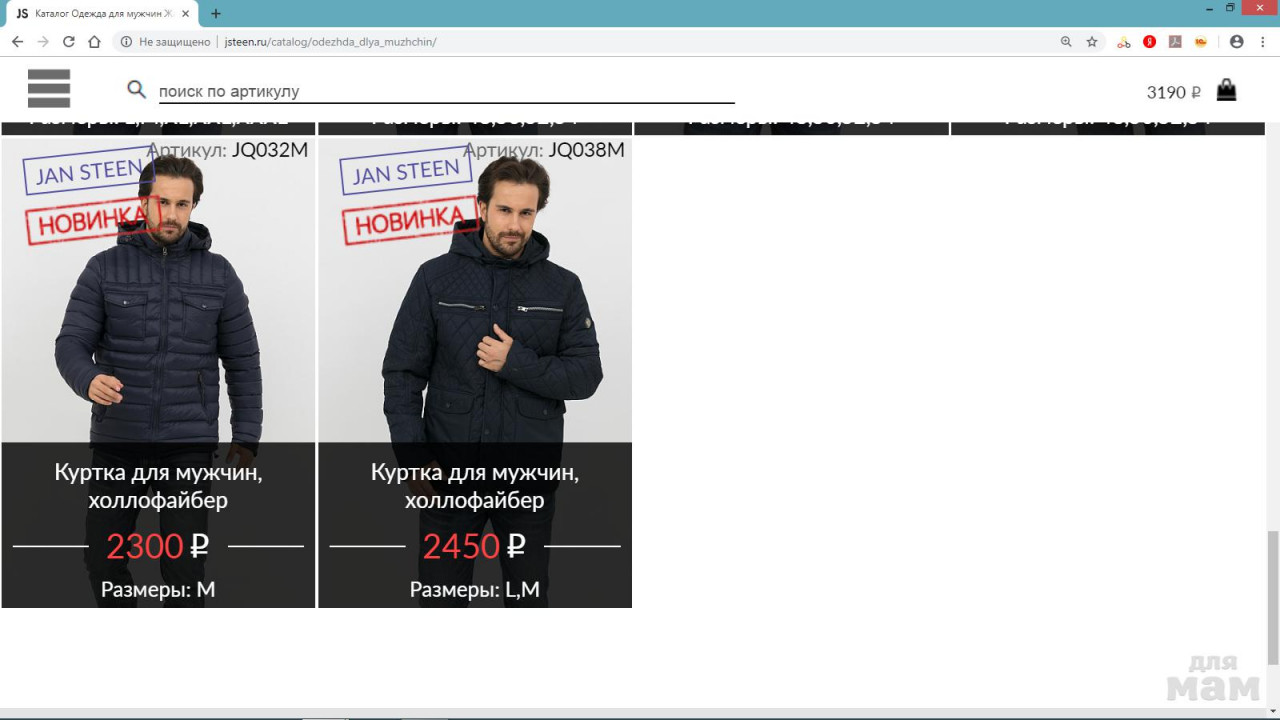Screen dimensions: 1280x720
Task: Open the hamburger menu on the site
Action: point(49,89)
